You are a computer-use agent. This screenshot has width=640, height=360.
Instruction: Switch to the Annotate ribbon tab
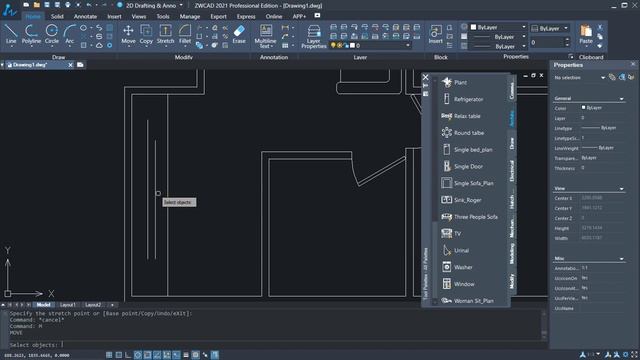point(85,16)
